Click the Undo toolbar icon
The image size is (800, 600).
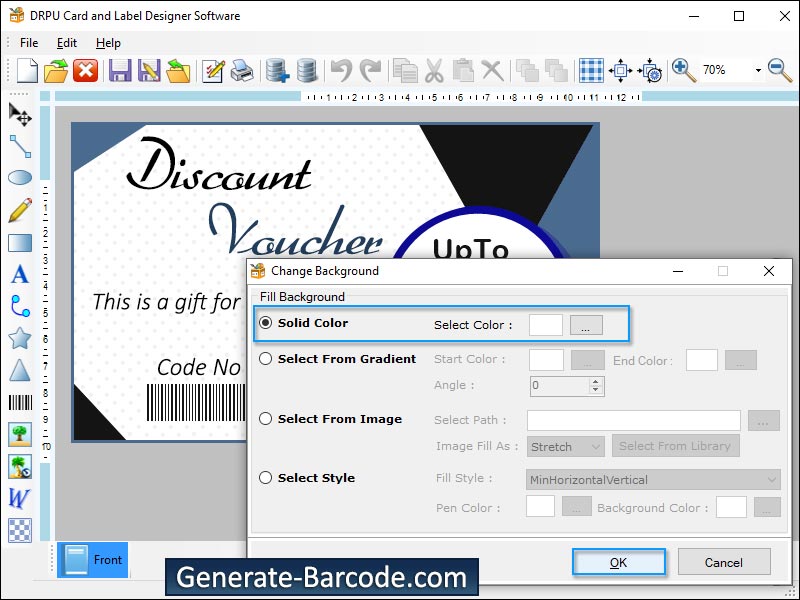[340, 69]
